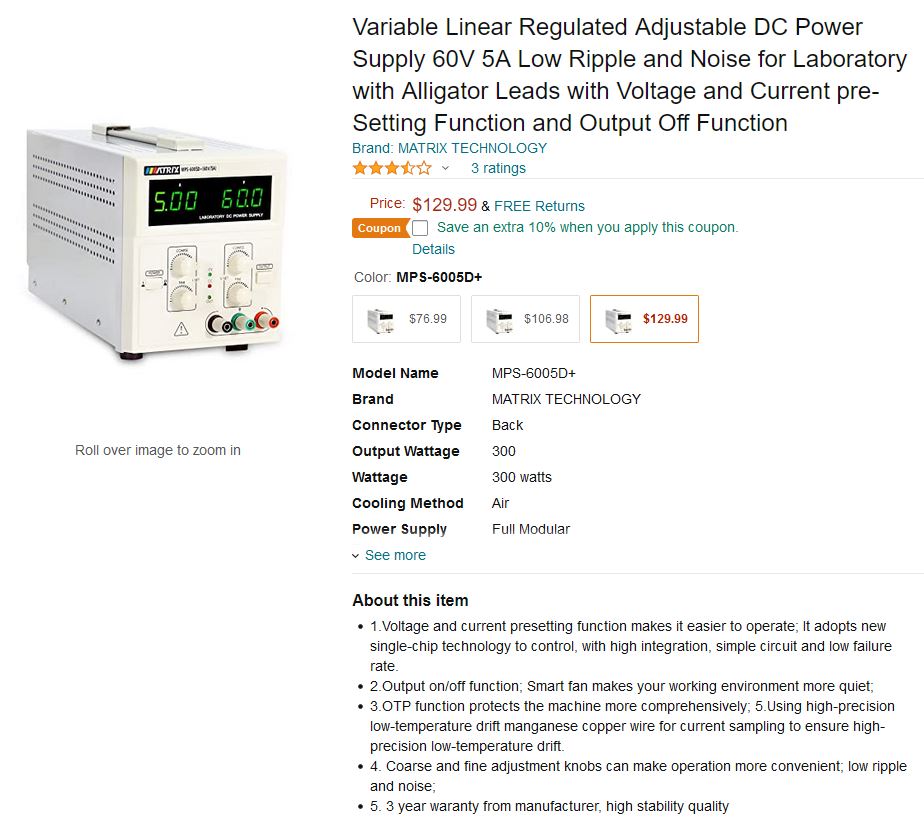Click the chevron beside See more

tap(355, 556)
